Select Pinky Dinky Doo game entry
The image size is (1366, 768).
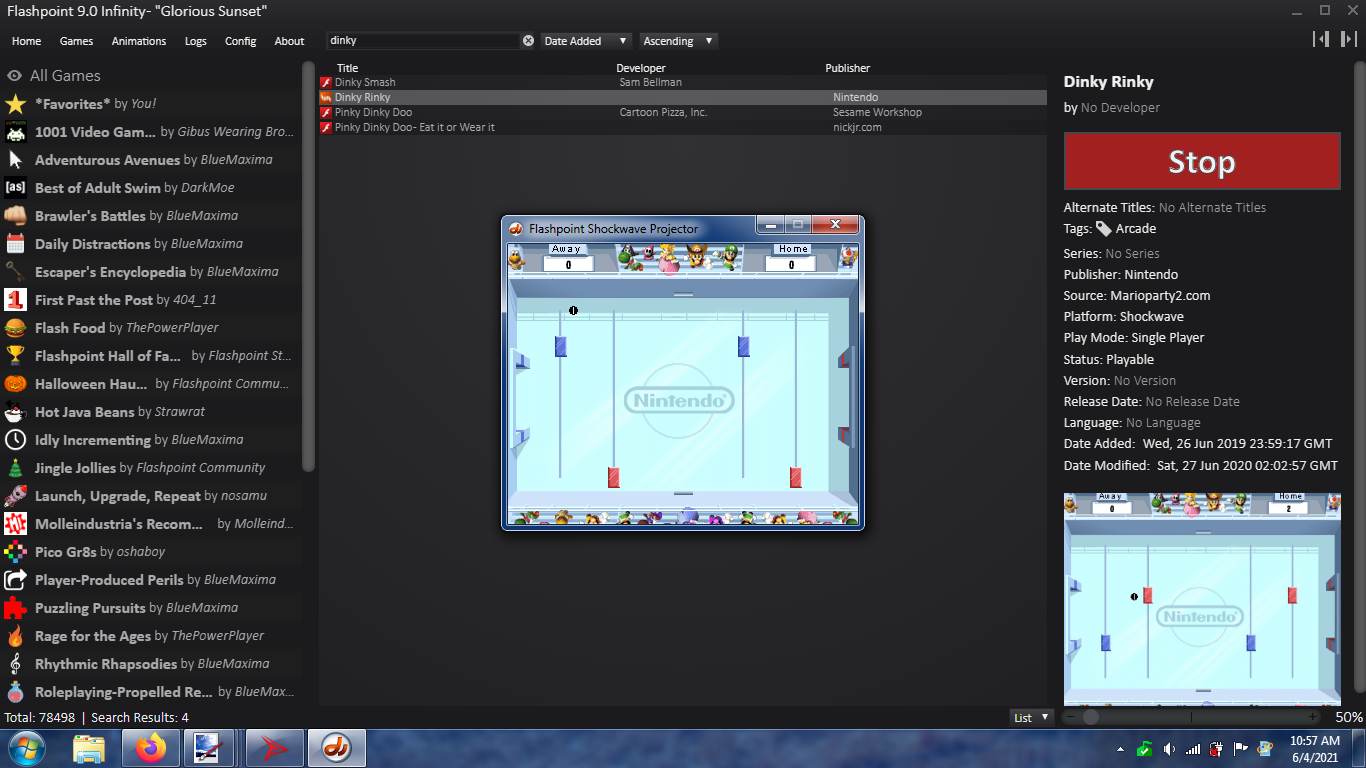373,112
